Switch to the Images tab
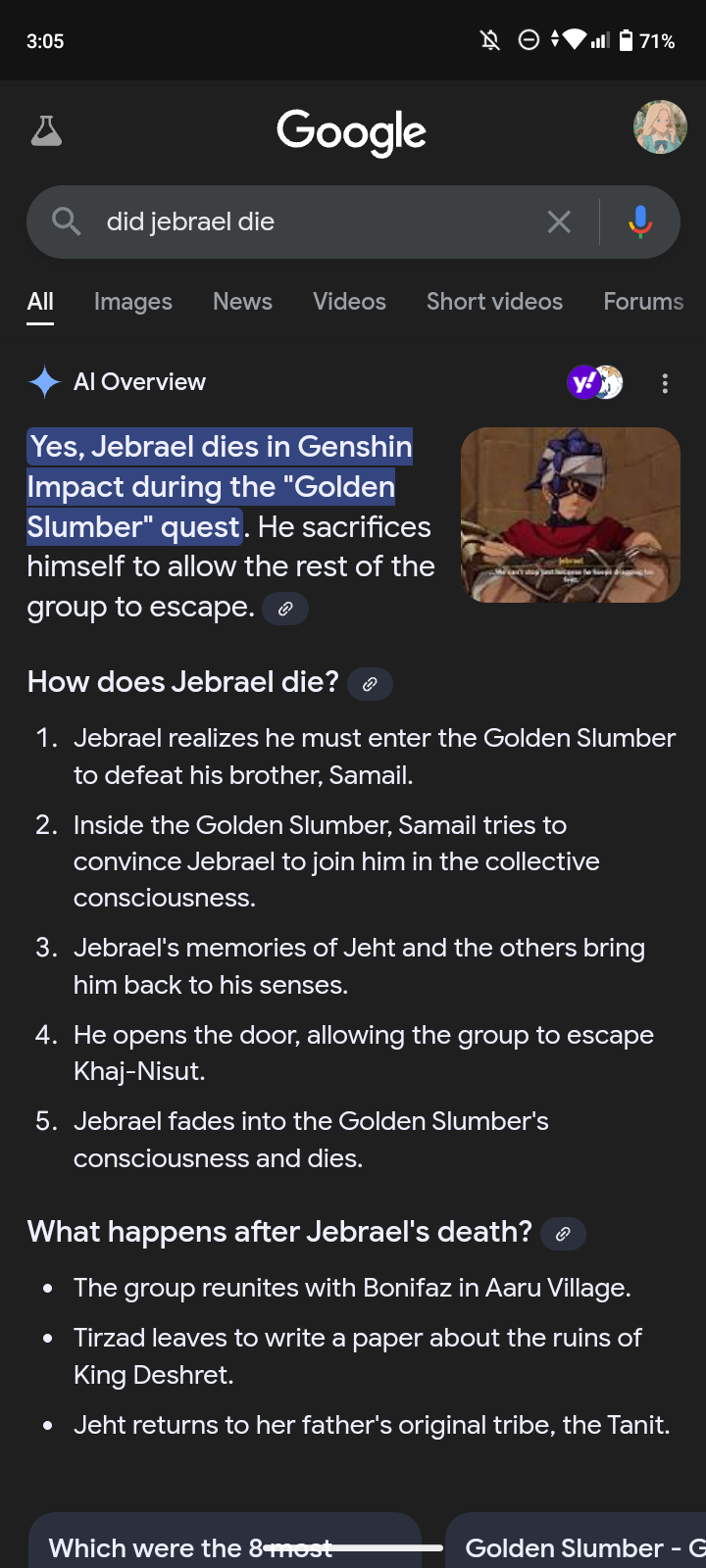This screenshot has height=1568, width=706. click(x=132, y=302)
